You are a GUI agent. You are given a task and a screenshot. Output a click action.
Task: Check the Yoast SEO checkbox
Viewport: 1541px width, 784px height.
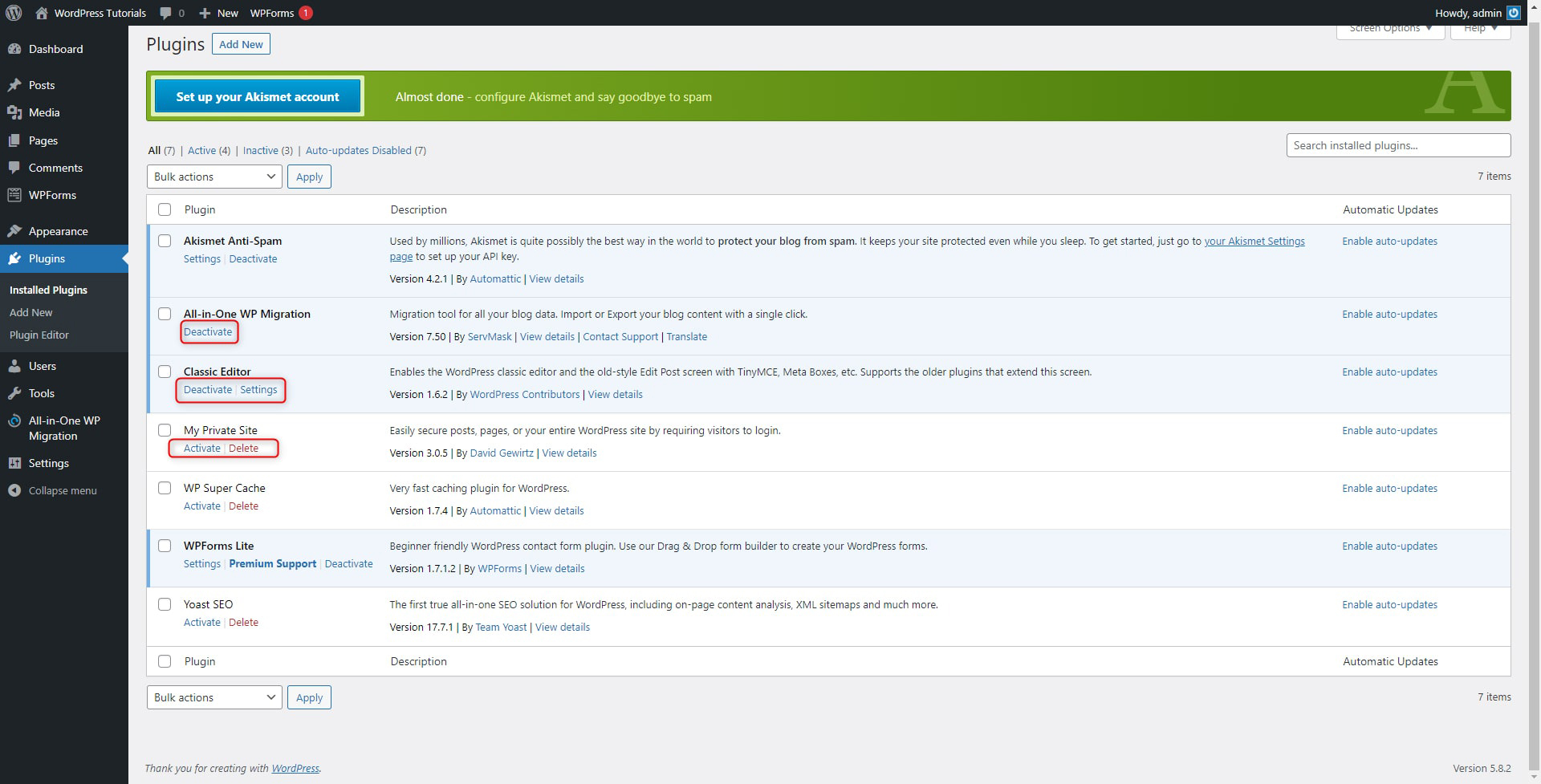tap(165, 604)
